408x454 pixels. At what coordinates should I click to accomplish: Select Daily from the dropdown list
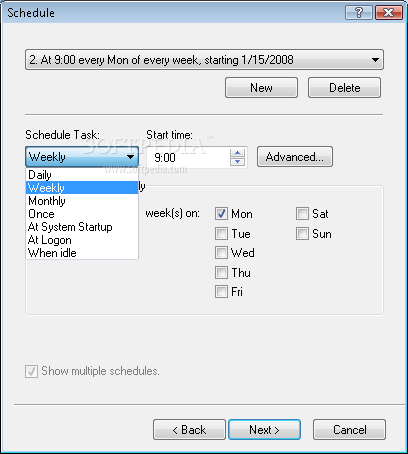[82, 175]
